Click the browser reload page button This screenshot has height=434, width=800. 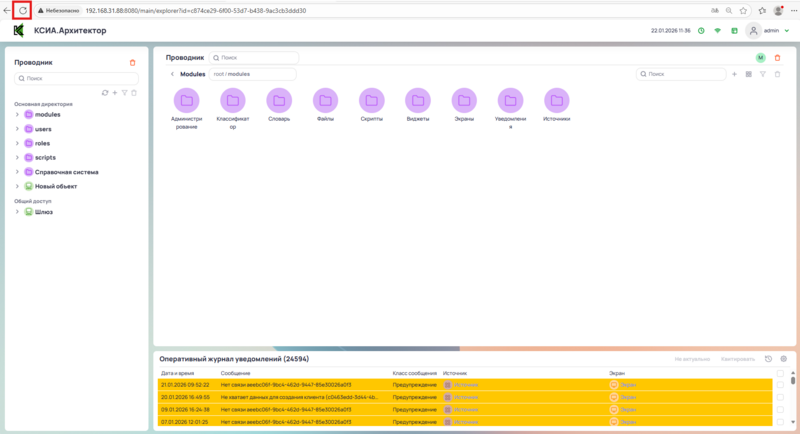coord(22,10)
